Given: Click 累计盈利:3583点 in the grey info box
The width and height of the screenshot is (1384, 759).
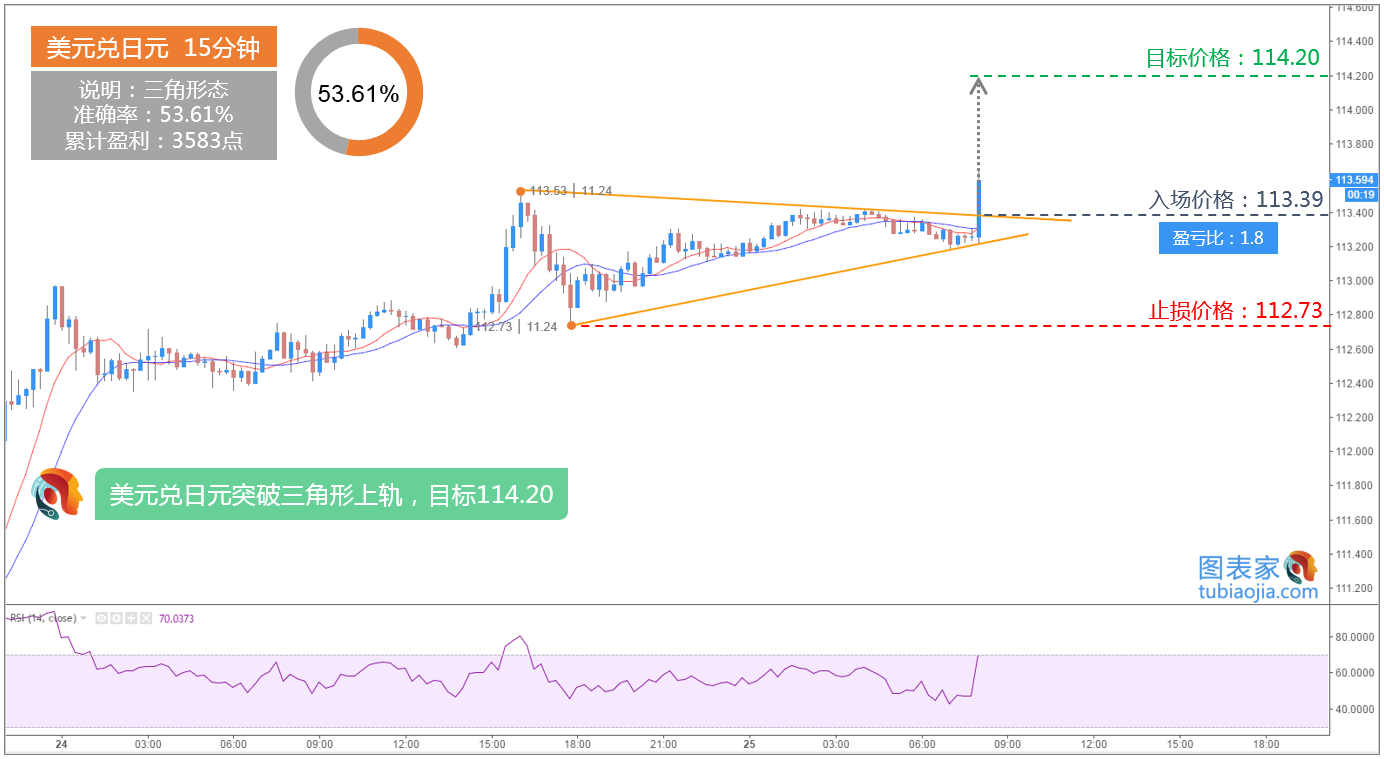Looking at the screenshot, I should pos(154,140).
